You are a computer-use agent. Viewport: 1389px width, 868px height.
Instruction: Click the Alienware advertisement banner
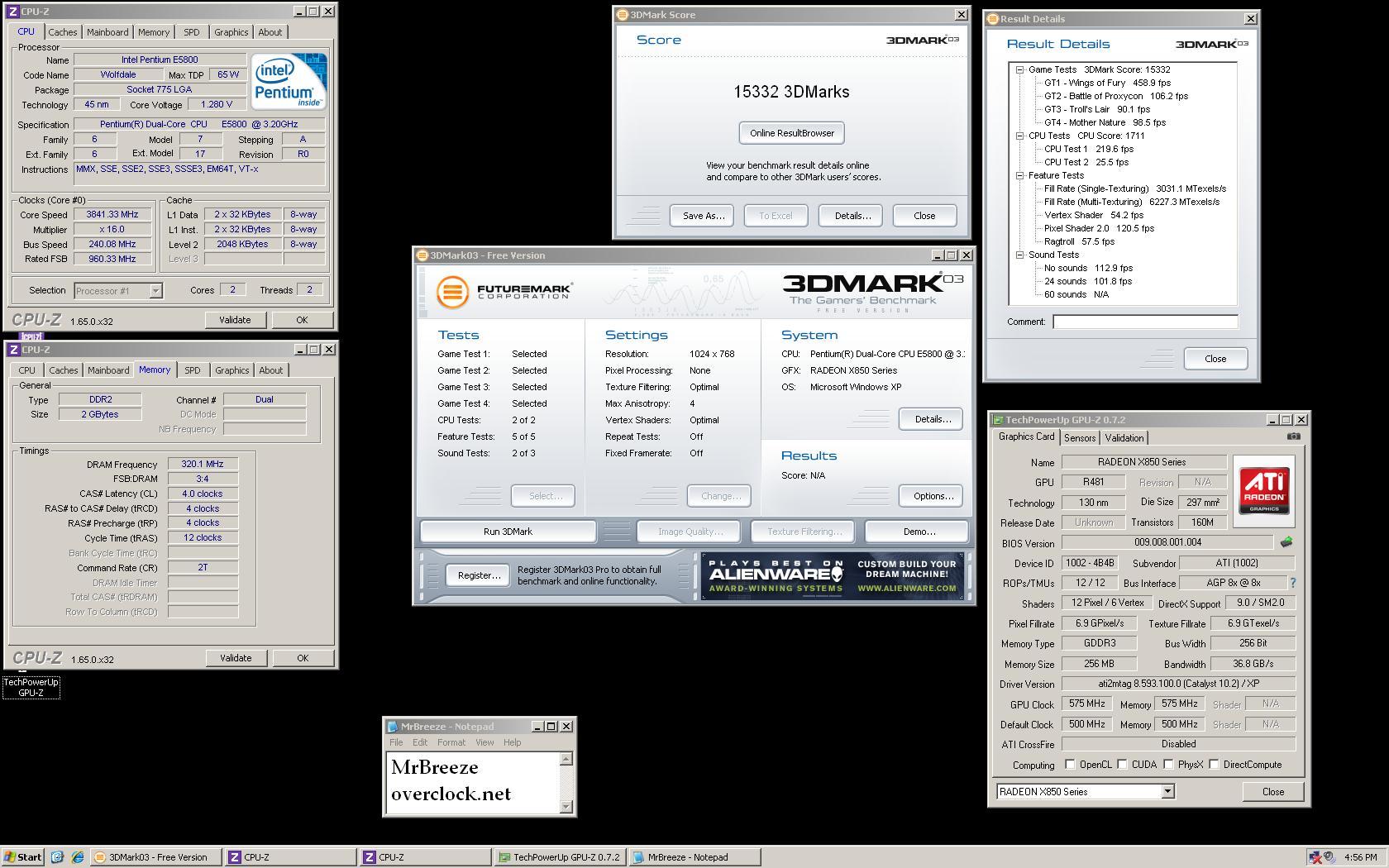pyautogui.click(x=832, y=575)
